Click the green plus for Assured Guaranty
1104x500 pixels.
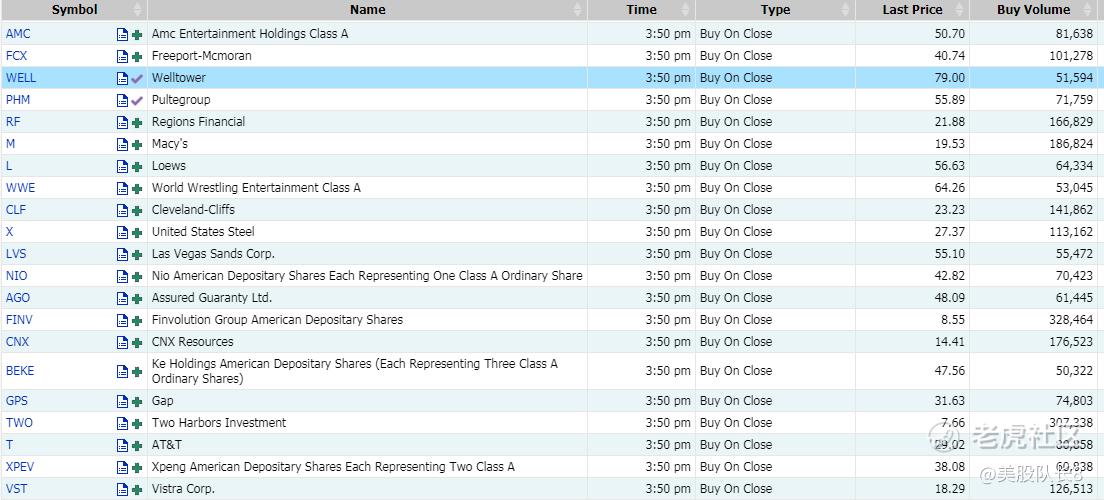pyautogui.click(x=137, y=298)
